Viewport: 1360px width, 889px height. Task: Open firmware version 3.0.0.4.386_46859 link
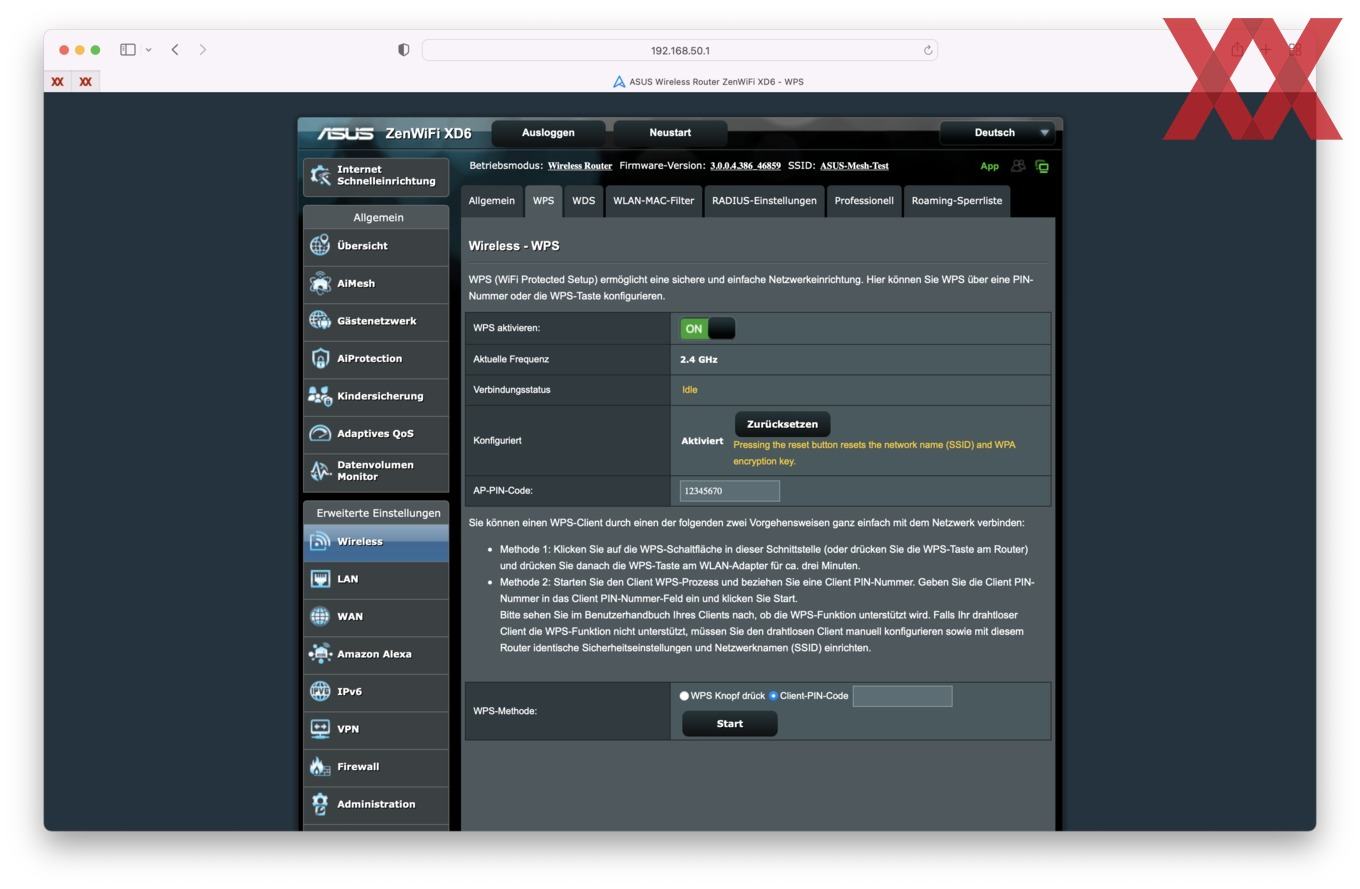(745, 166)
